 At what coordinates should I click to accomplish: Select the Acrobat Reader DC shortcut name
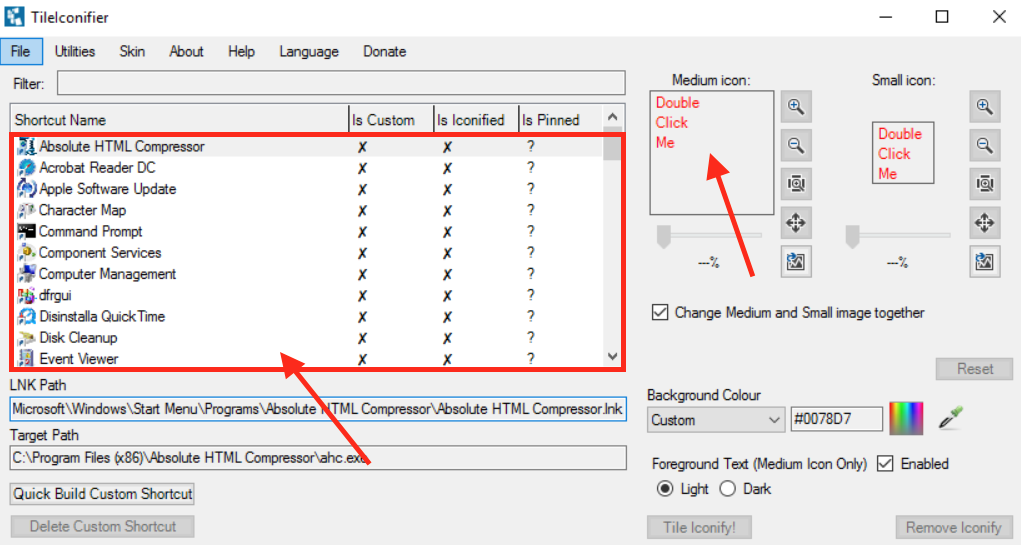(98, 168)
